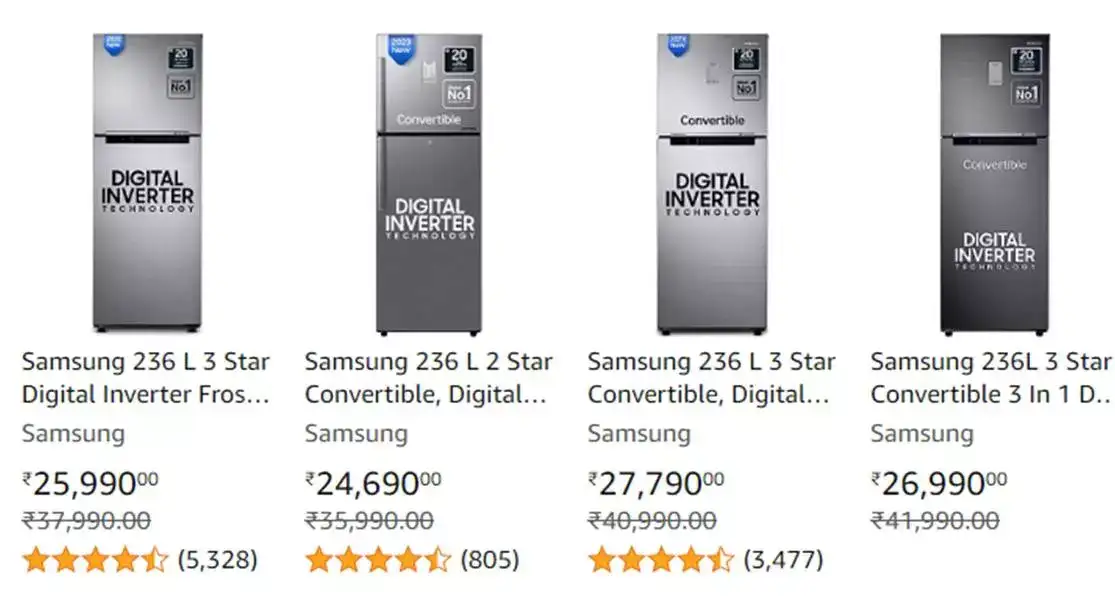Open the ₹27,790 product's title link
The height and width of the screenshot is (602, 1115).
click(x=711, y=378)
